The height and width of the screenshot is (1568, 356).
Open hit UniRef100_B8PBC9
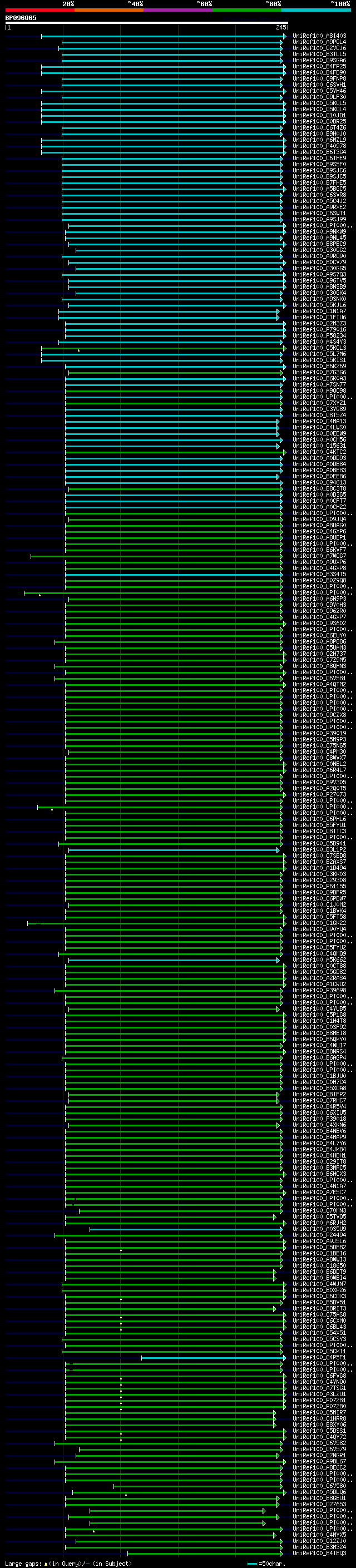[319, 244]
